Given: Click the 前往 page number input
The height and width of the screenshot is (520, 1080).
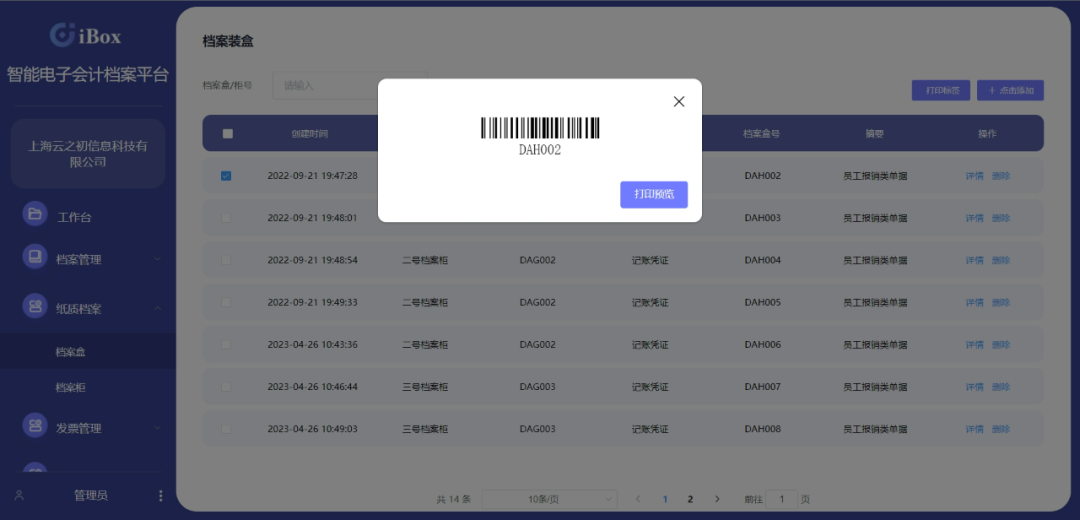Looking at the screenshot, I should tap(781, 499).
